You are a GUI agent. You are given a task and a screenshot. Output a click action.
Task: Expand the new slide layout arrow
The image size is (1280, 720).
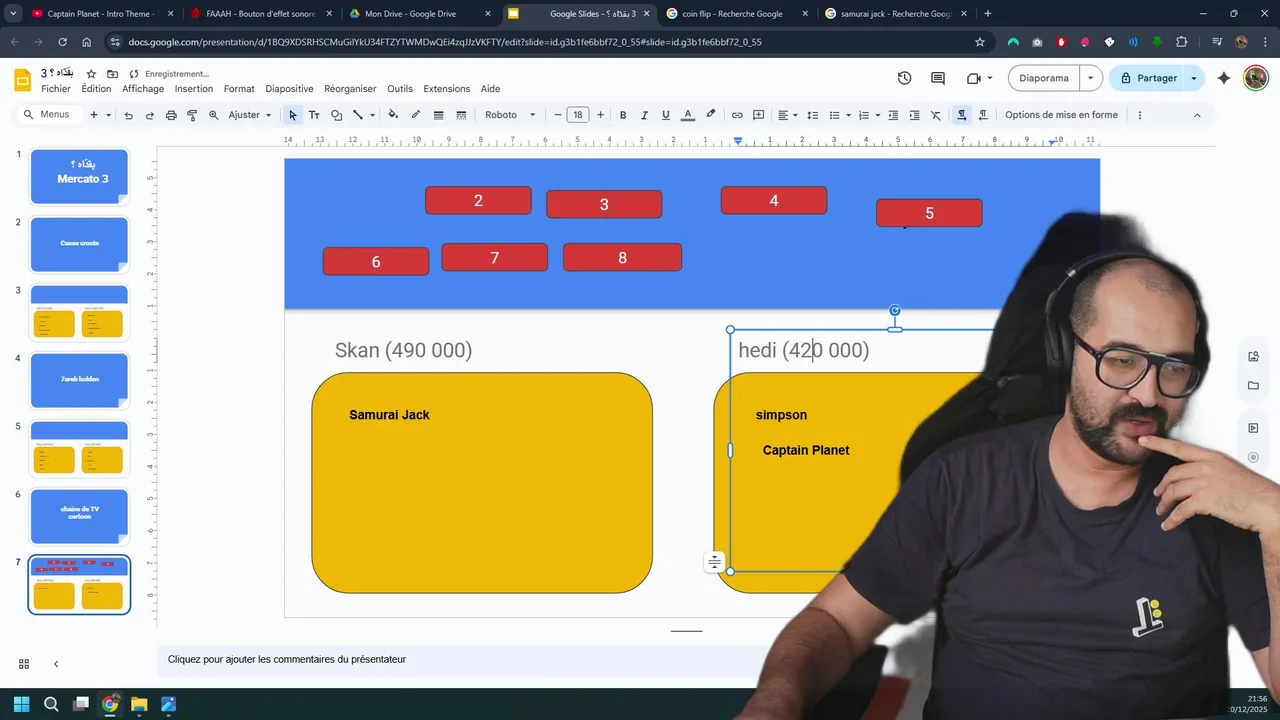108,115
